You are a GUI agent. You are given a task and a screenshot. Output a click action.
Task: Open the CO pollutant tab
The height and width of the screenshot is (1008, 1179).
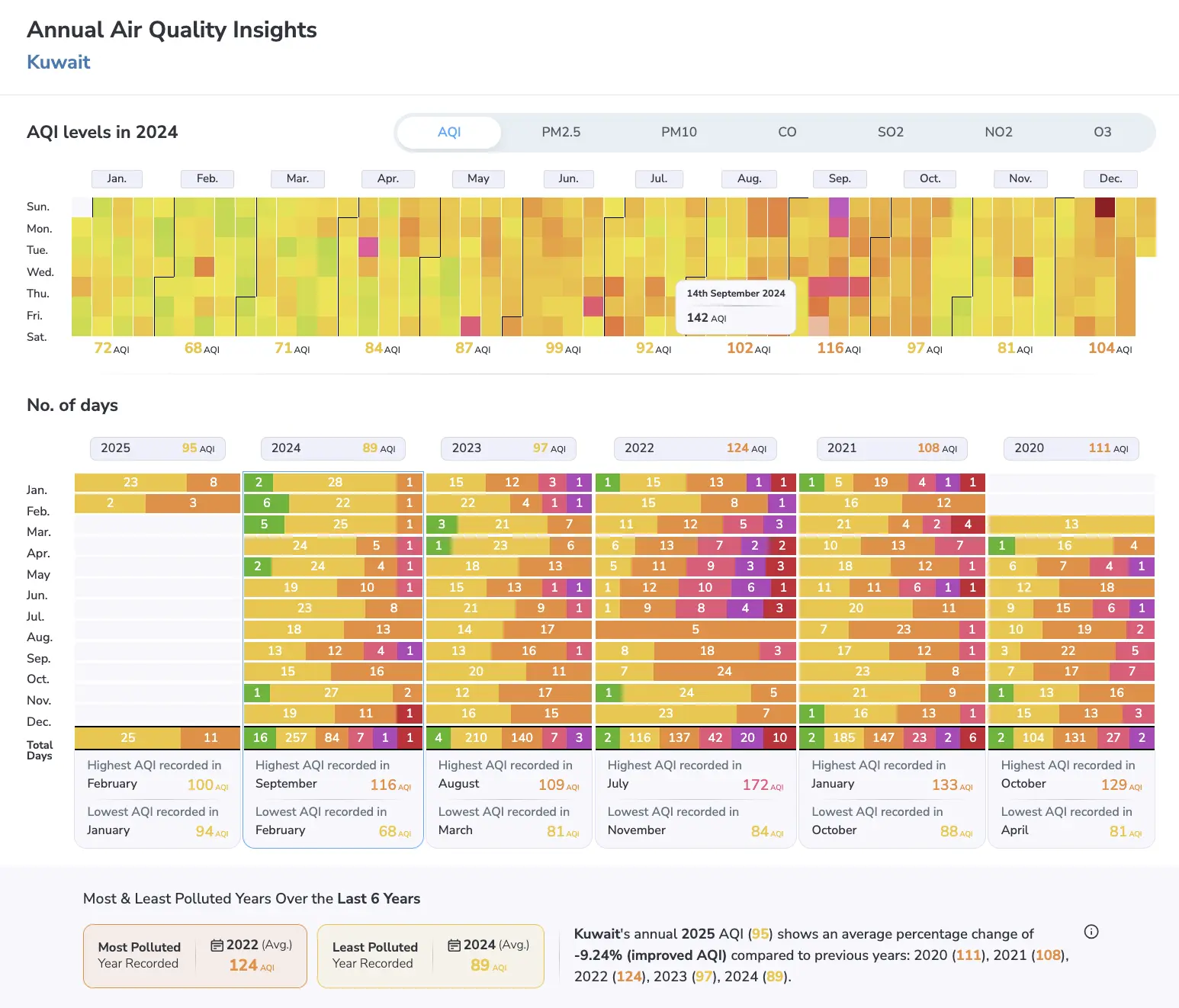pyautogui.click(x=787, y=132)
